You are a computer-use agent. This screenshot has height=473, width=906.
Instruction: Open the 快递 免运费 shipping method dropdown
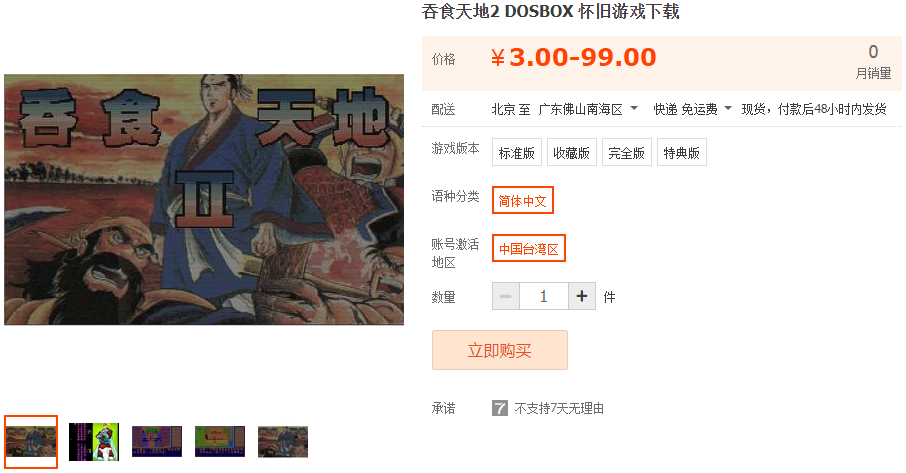click(692, 109)
